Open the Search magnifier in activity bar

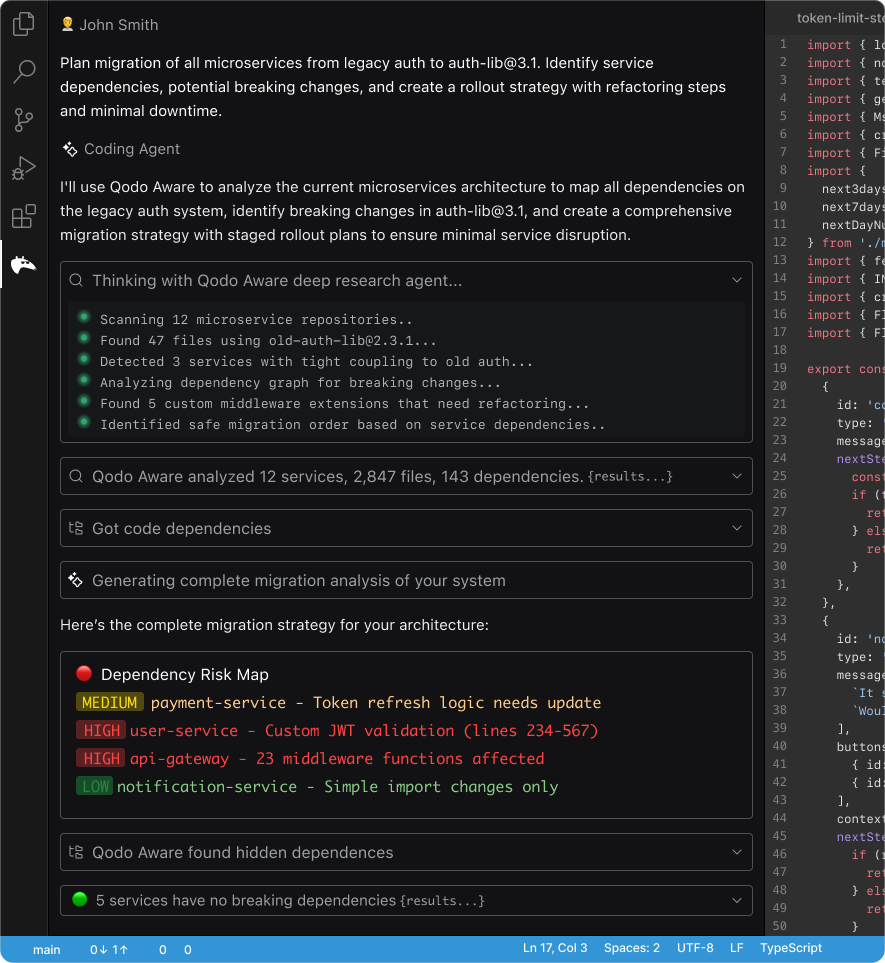pos(23,71)
